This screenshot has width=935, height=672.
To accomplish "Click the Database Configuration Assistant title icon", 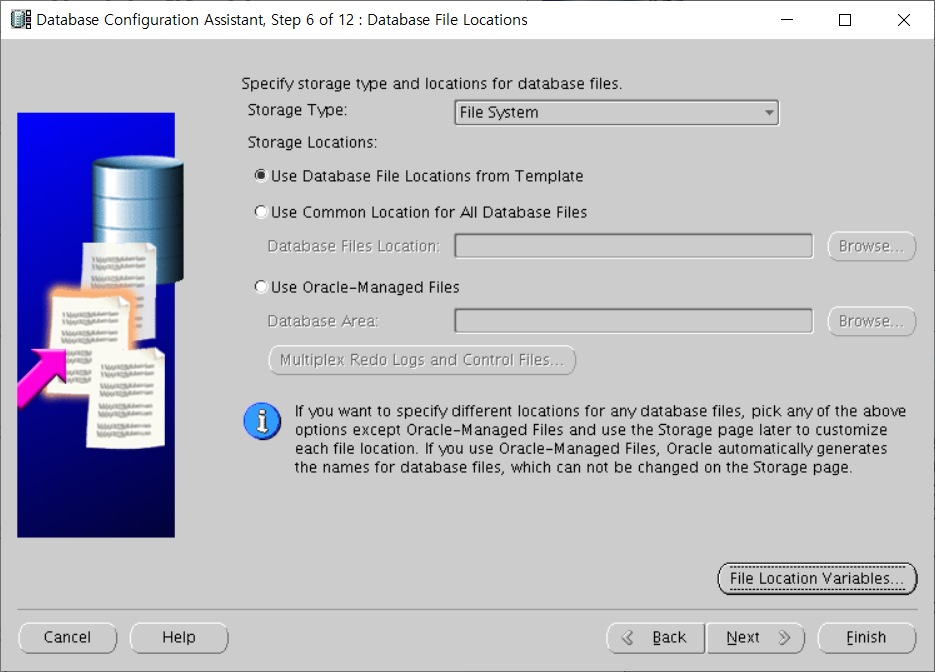I will click(21, 20).
